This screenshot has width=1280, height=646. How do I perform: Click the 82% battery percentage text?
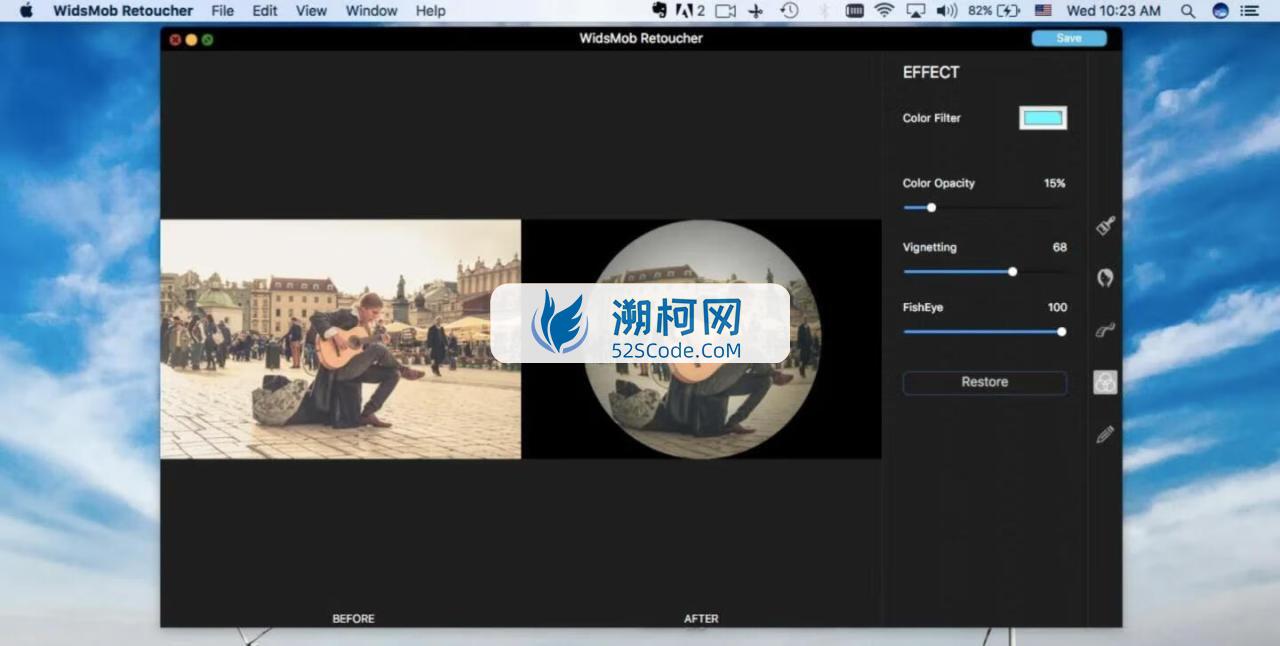[980, 10]
